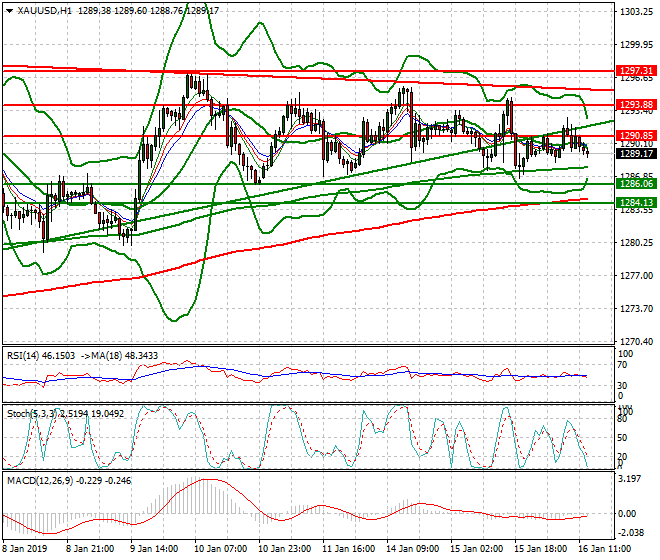660x560 pixels.
Task: Click the 14 Jan 09:00 time axis label
Action: click(412, 549)
